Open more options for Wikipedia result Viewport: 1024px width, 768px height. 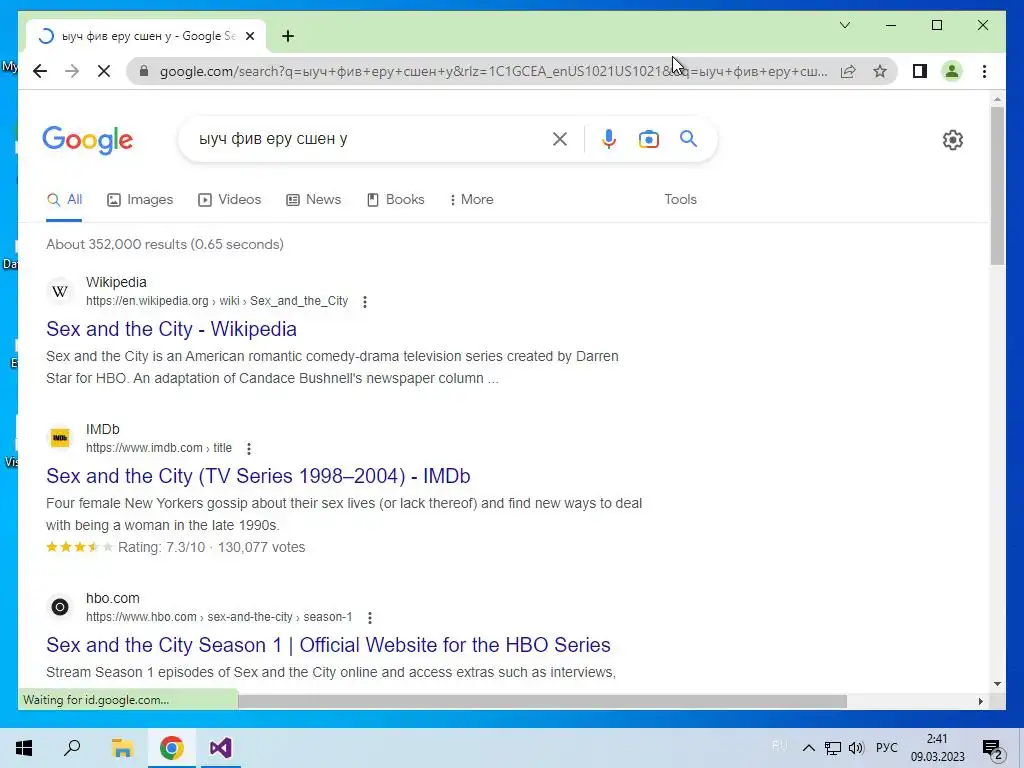[x=365, y=302]
